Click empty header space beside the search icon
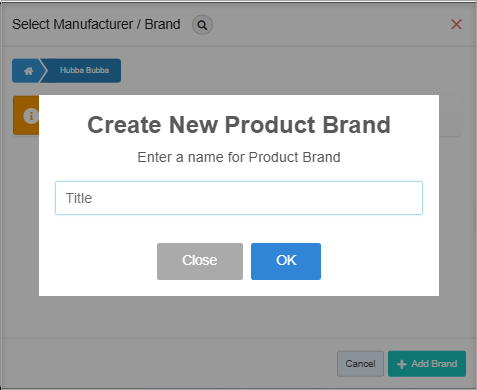Image resolution: width=477 pixels, height=390 pixels. (330, 24)
